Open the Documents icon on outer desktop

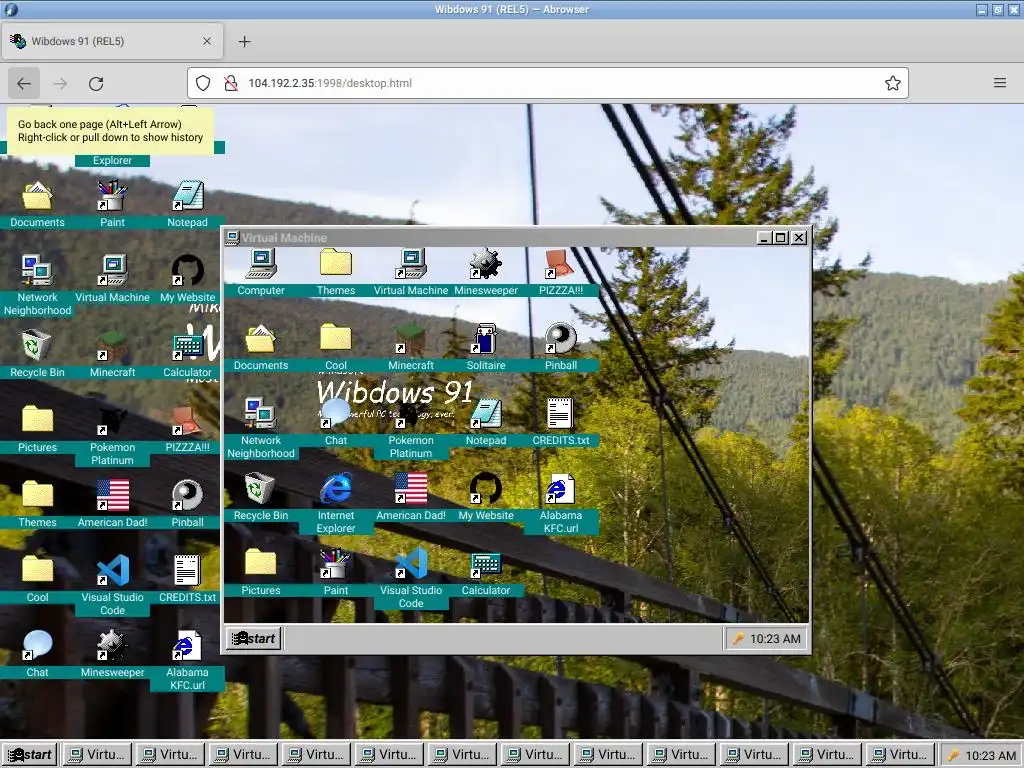point(37,204)
